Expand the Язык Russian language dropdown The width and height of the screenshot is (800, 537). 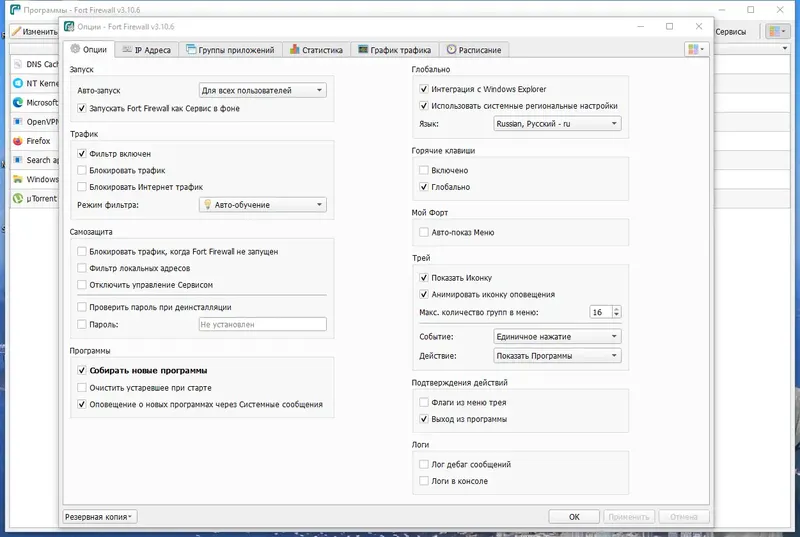point(557,123)
